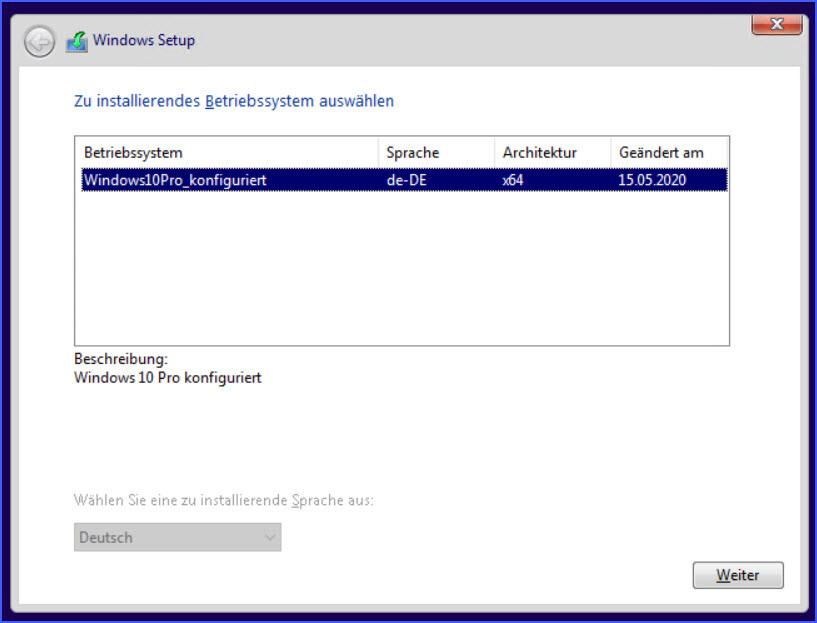The height and width of the screenshot is (623, 817).
Task: Click the de-DE language cell
Action: 406,180
